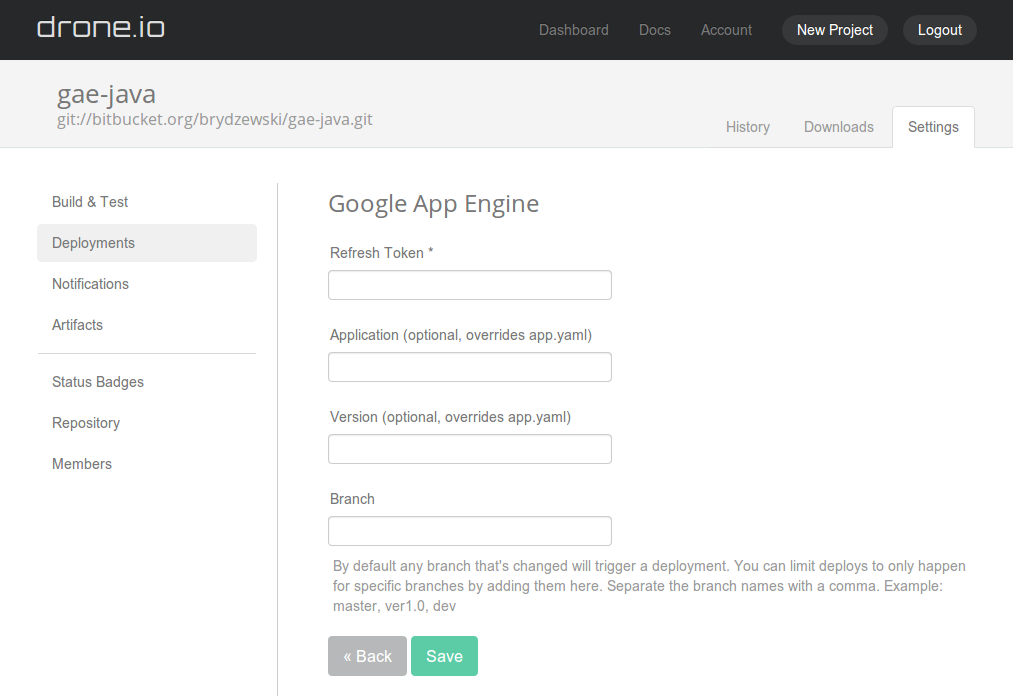Open Artifacts in sidebar
The height and width of the screenshot is (700, 1013).
77,325
